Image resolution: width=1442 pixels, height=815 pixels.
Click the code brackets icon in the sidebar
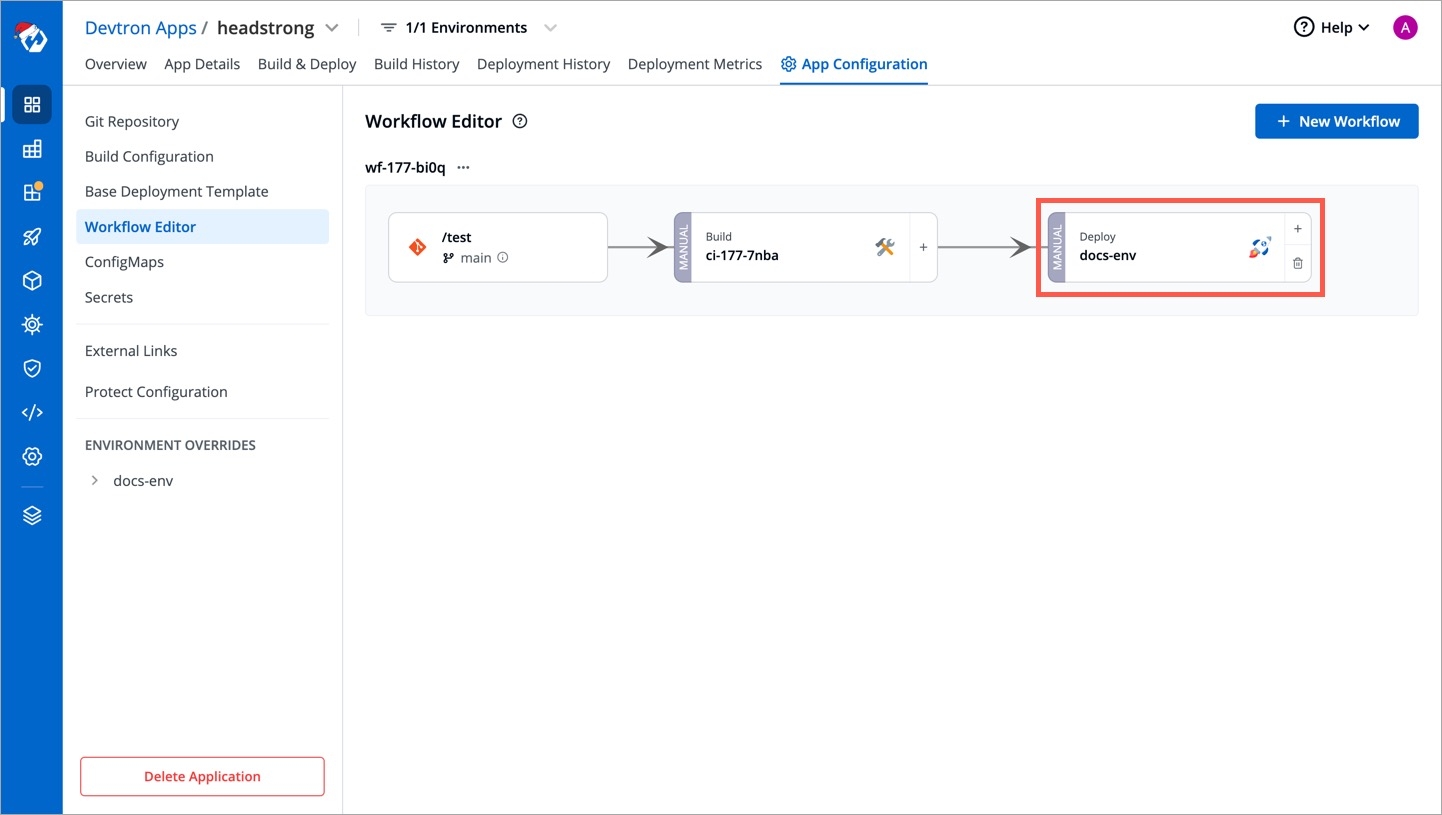(32, 412)
